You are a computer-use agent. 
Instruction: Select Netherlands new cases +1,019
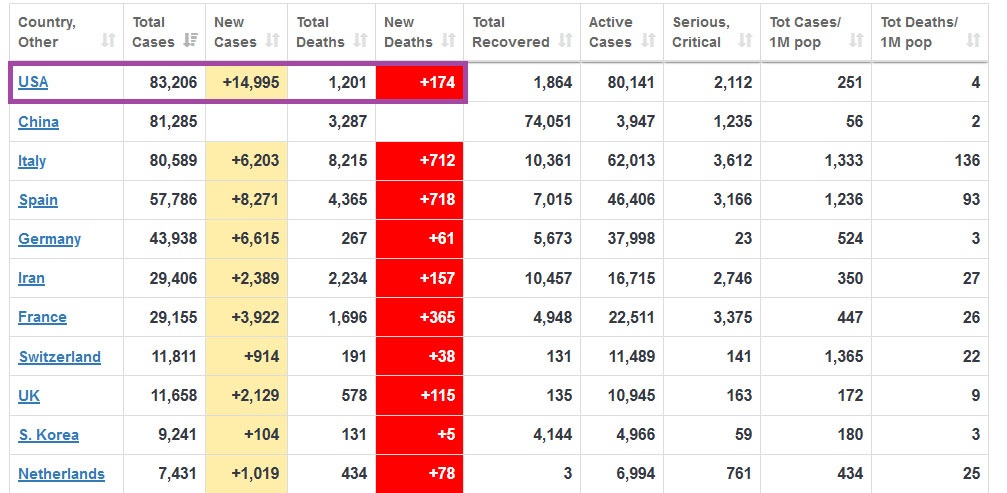coord(256,474)
